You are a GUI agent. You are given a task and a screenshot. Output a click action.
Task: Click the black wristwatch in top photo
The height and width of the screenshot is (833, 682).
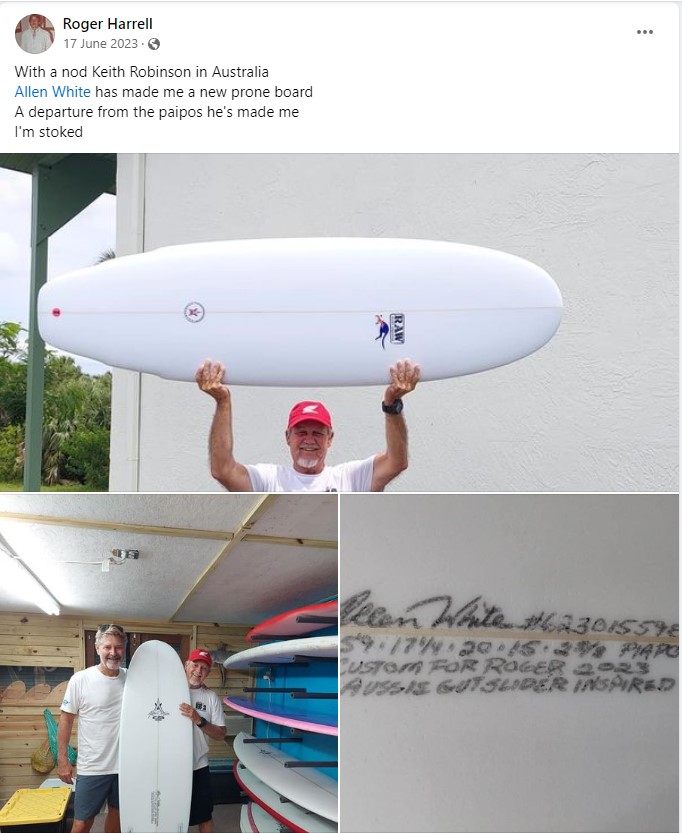tap(392, 407)
